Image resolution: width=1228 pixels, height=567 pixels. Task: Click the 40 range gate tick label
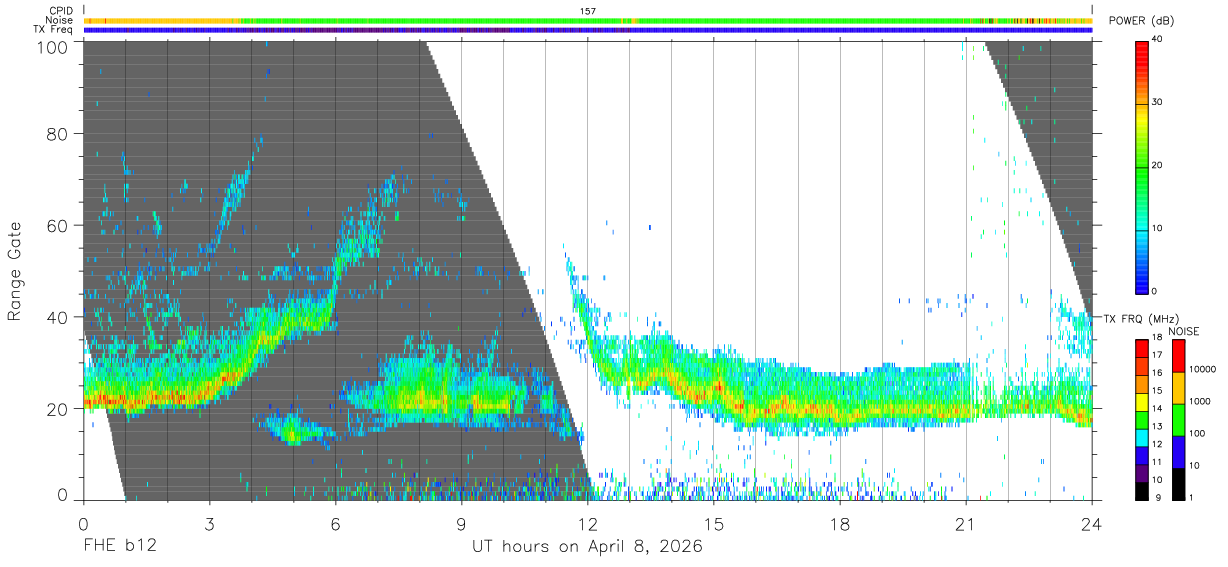(x=58, y=317)
